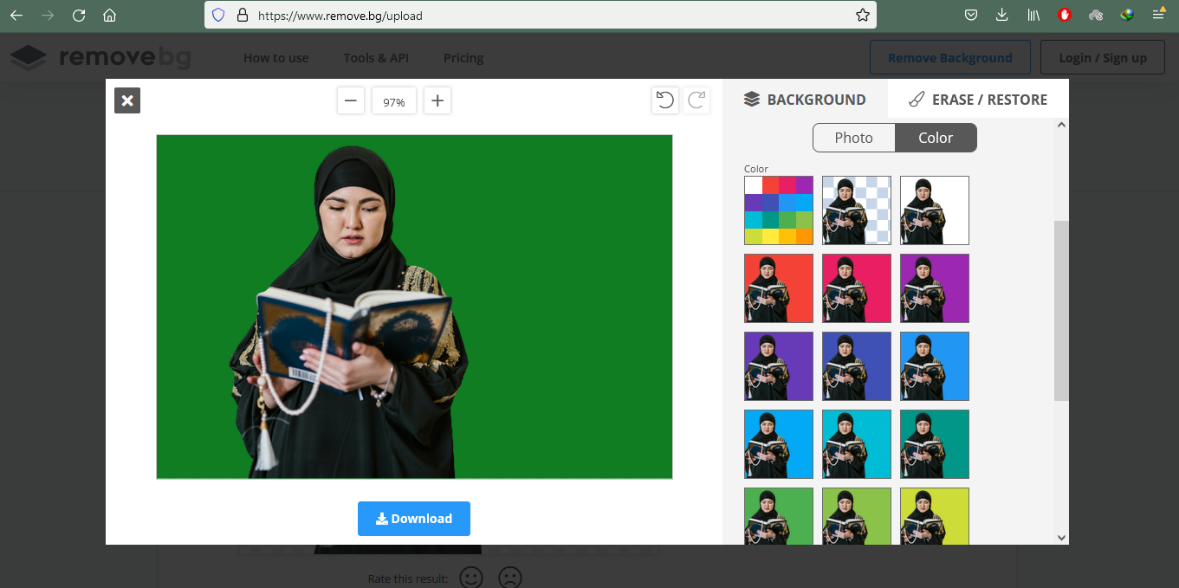
Task: Apply the indigo background color
Action: coord(856,366)
